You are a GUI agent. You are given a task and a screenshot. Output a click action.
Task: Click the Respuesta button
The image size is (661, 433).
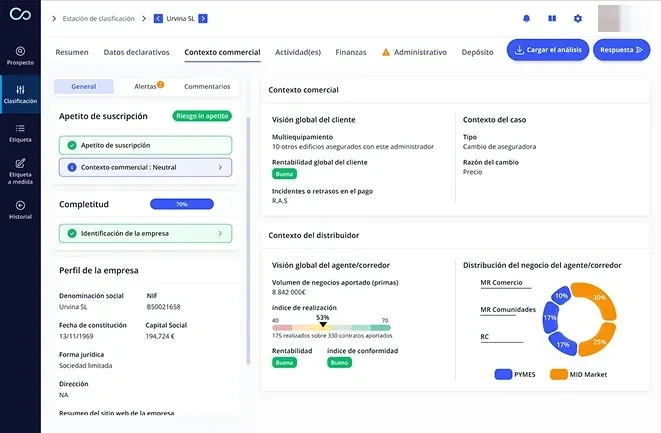(621, 50)
